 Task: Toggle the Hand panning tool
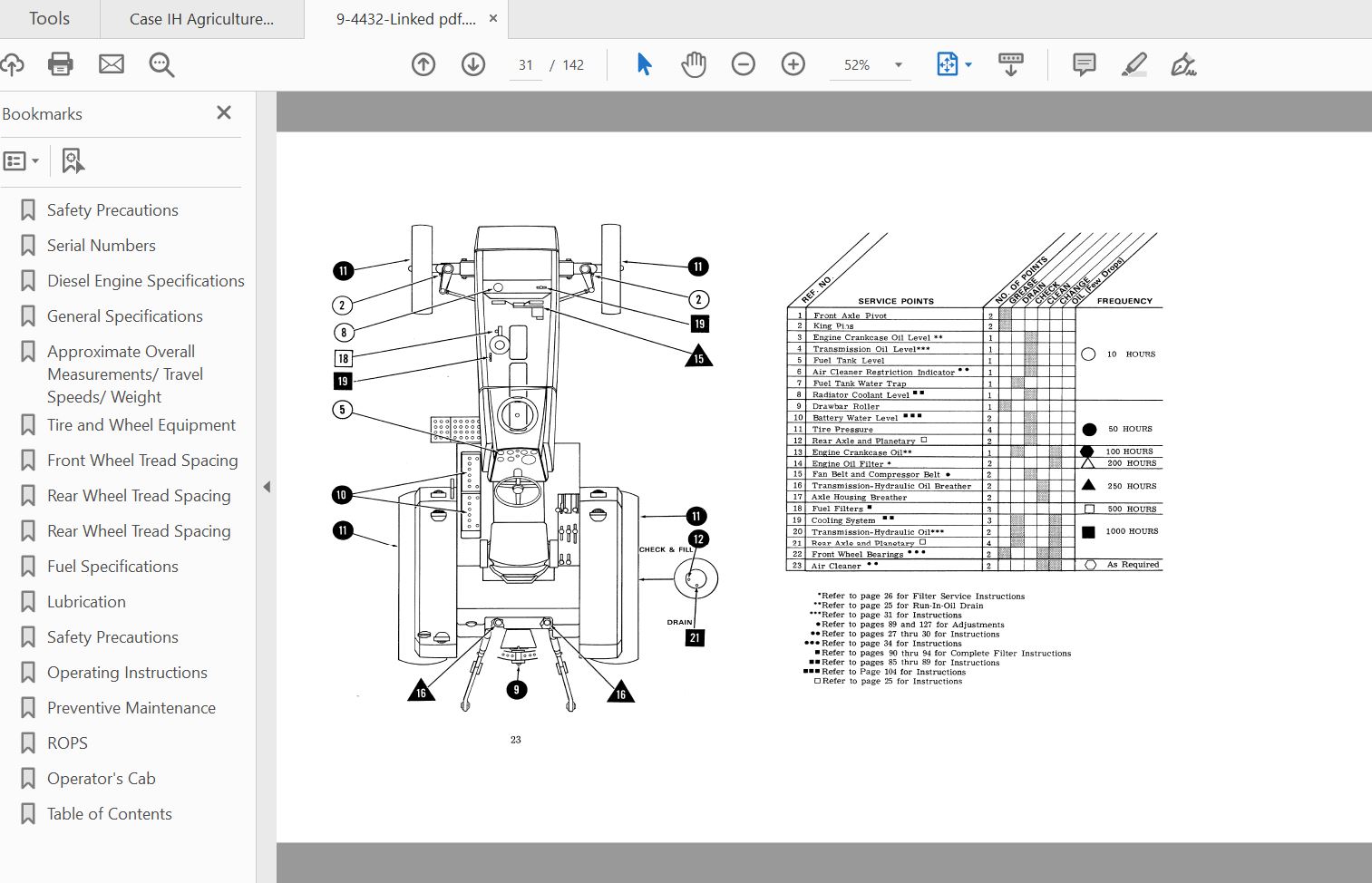click(693, 64)
